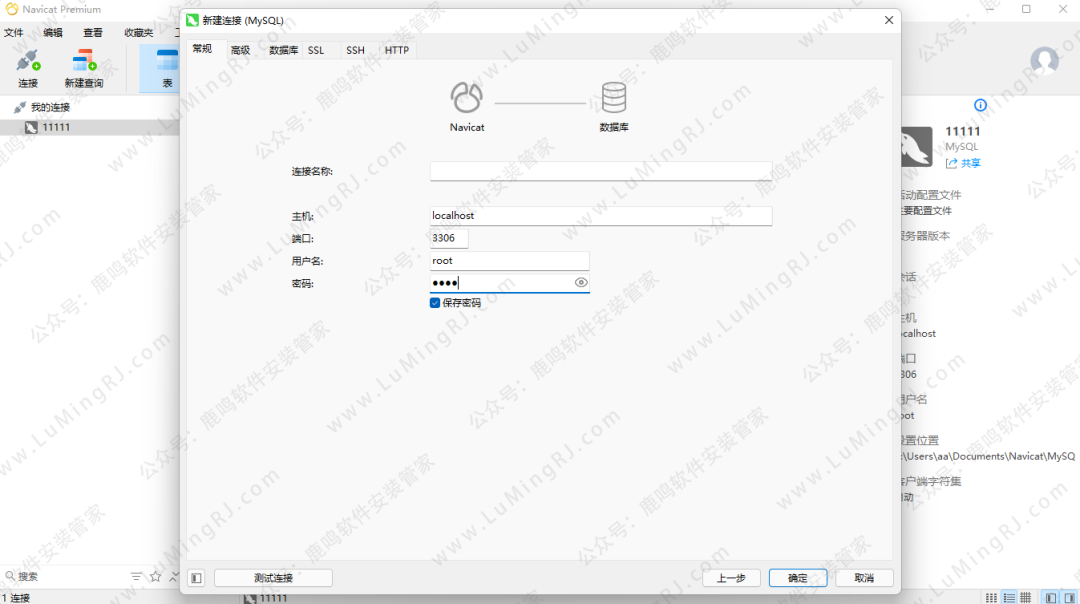Open the 文件 menu
Screen dimensions: 1080x604
pos(13,33)
